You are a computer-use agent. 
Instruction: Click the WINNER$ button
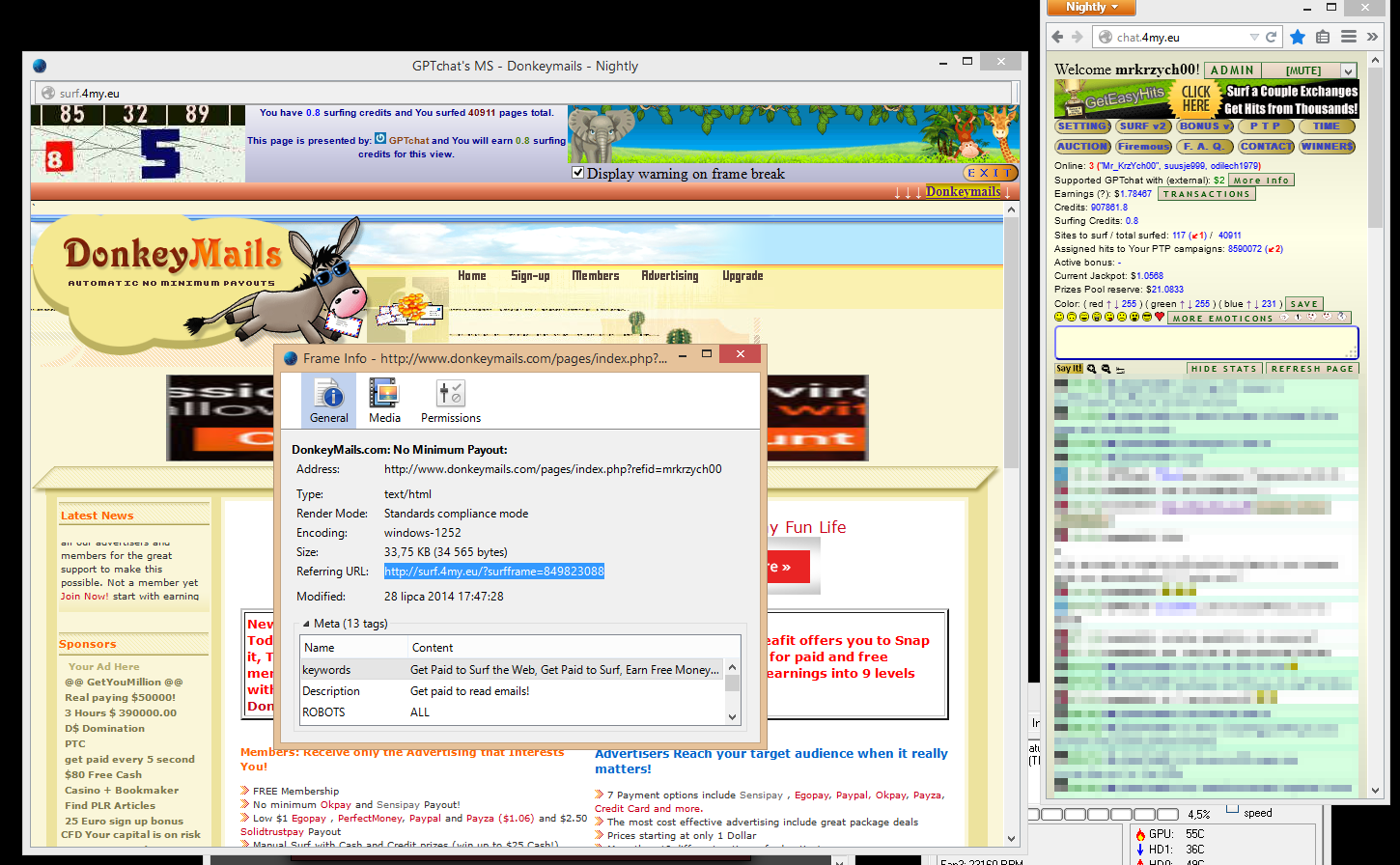pos(1328,147)
